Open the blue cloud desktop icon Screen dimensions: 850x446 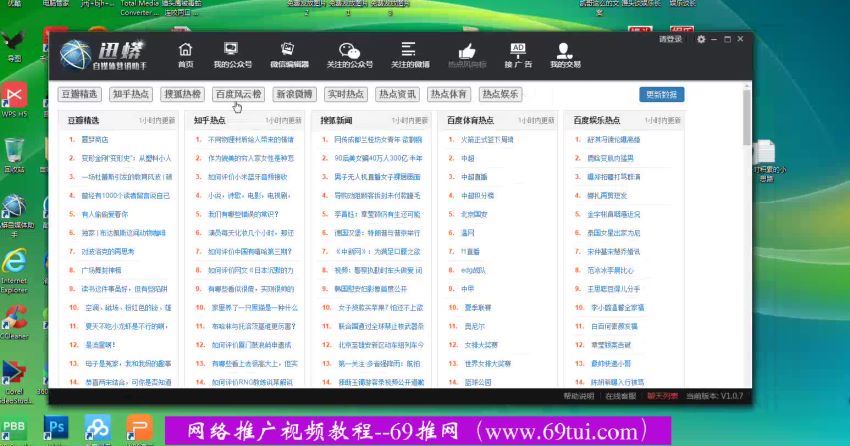98,429
